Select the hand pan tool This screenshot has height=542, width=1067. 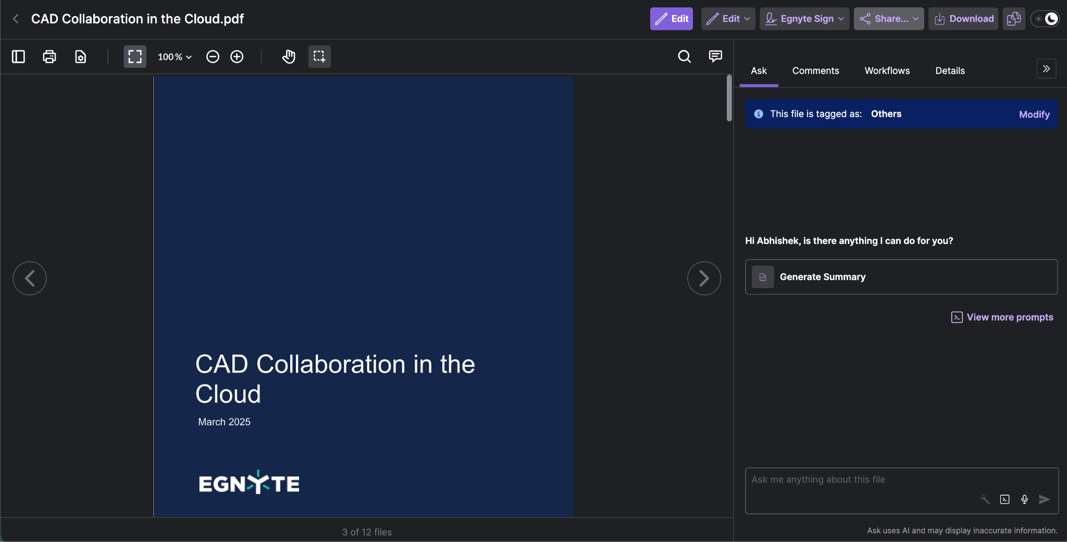pos(289,57)
